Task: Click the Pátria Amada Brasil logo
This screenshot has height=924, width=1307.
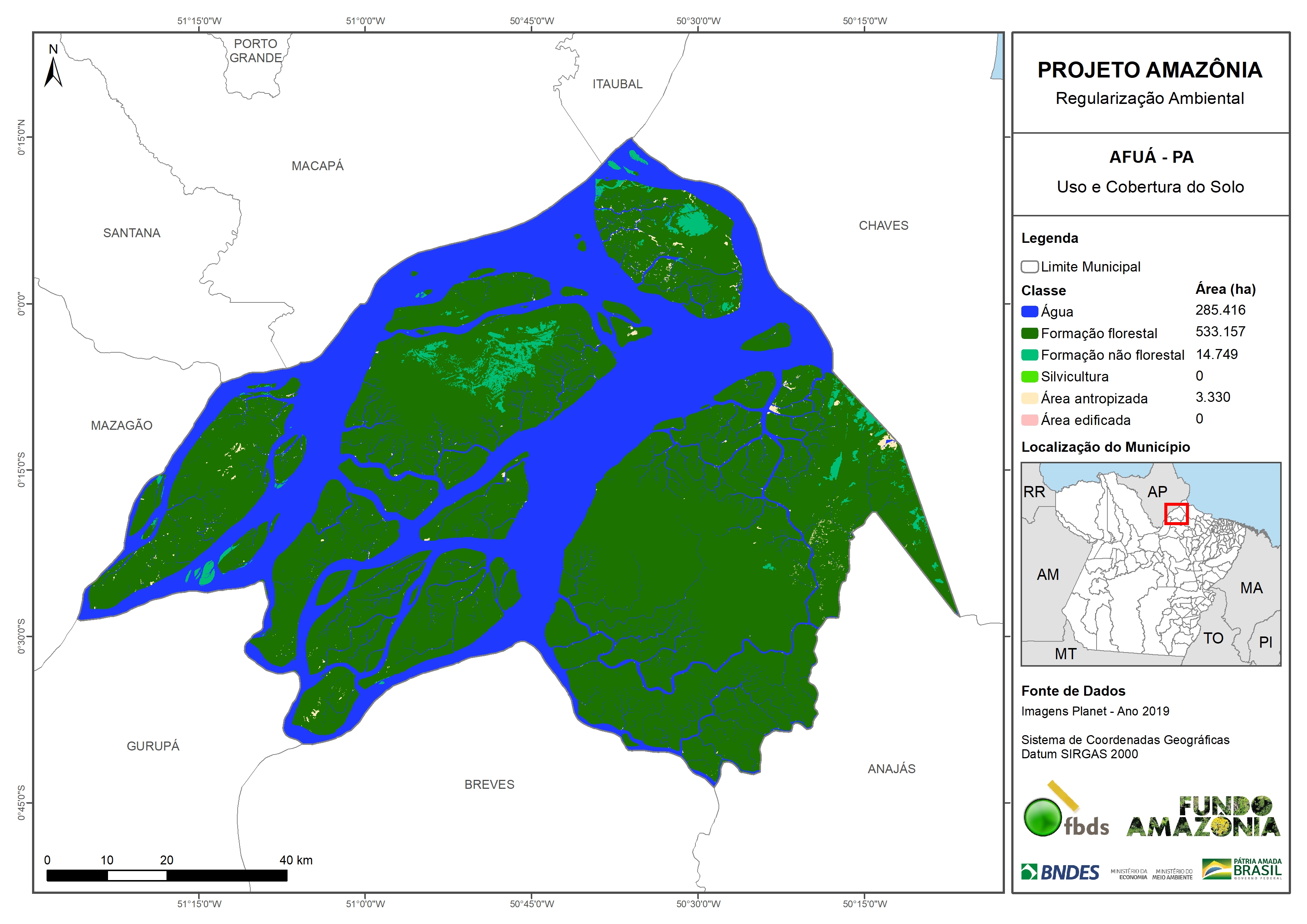Action: pos(1241,869)
